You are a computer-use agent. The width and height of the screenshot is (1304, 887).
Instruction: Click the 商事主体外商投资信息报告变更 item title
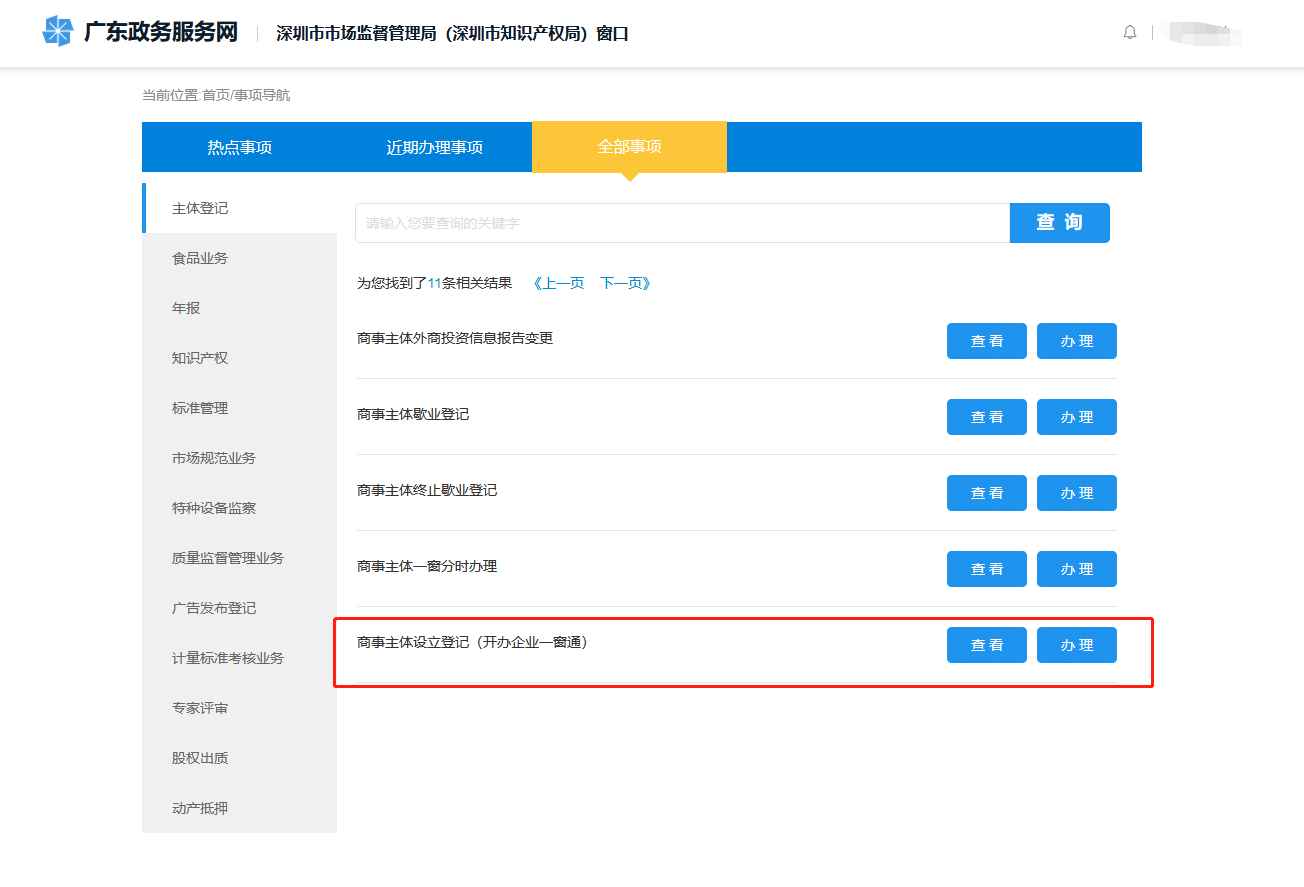pyautogui.click(x=455, y=338)
